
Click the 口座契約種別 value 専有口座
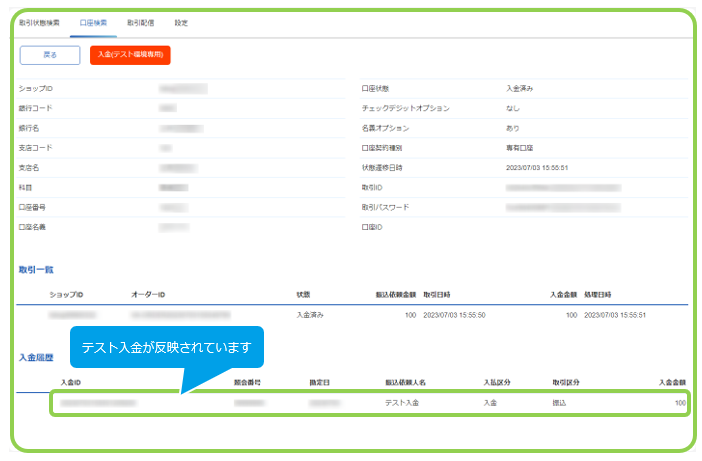click(x=519, y=148)
